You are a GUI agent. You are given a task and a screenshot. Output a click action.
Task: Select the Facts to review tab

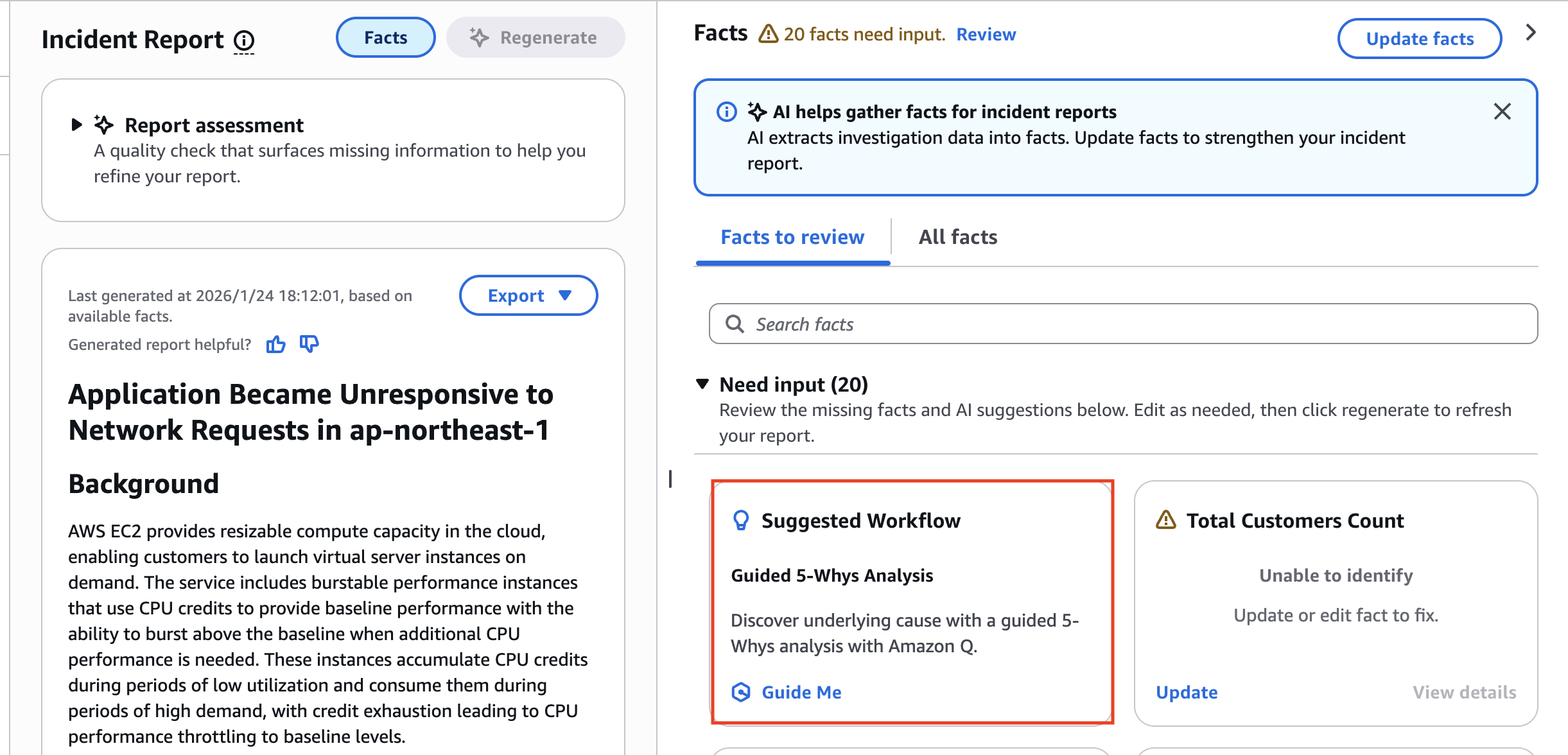[x=792, y=237]
